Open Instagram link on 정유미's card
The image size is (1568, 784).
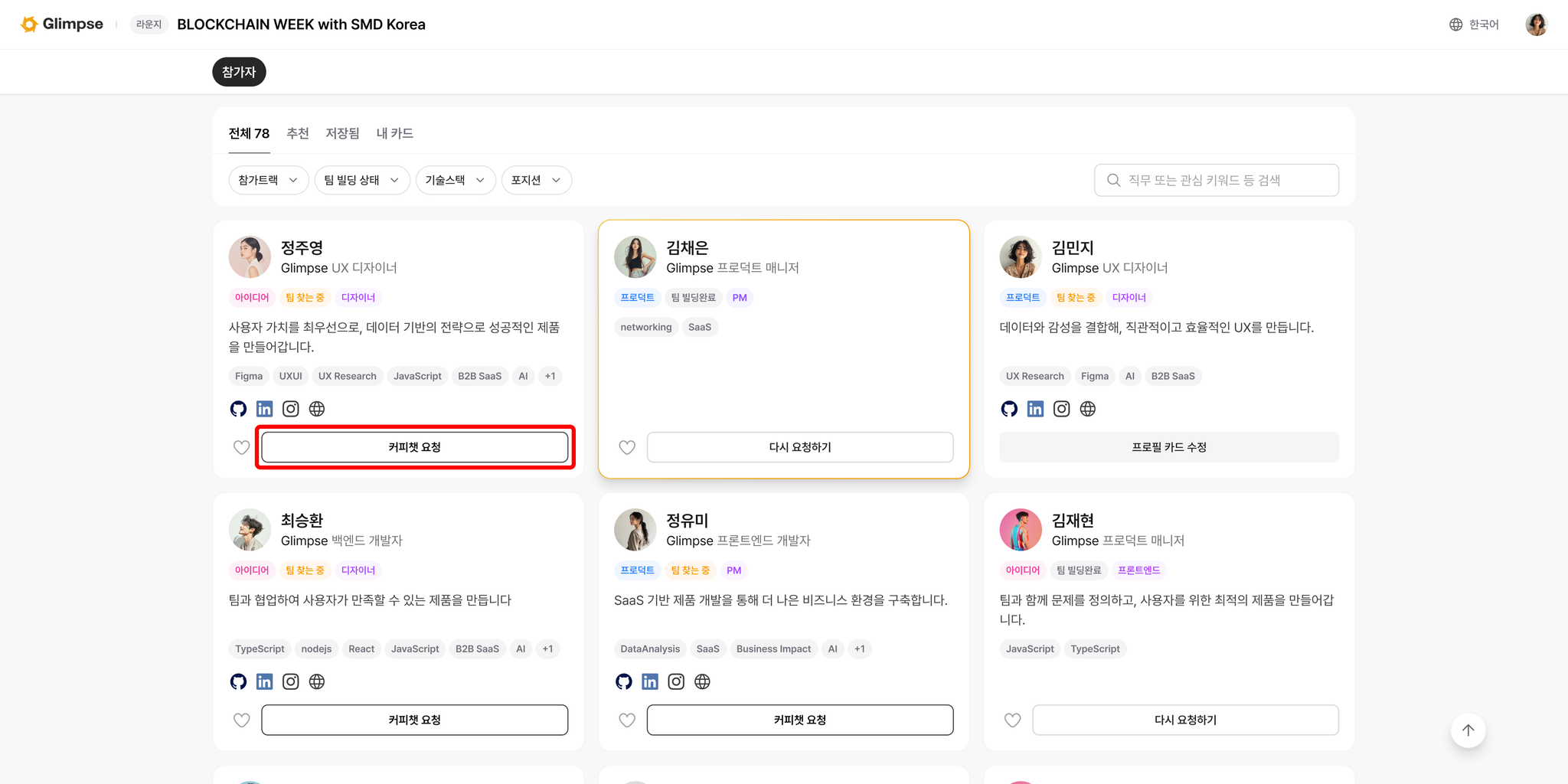[676, 681]
